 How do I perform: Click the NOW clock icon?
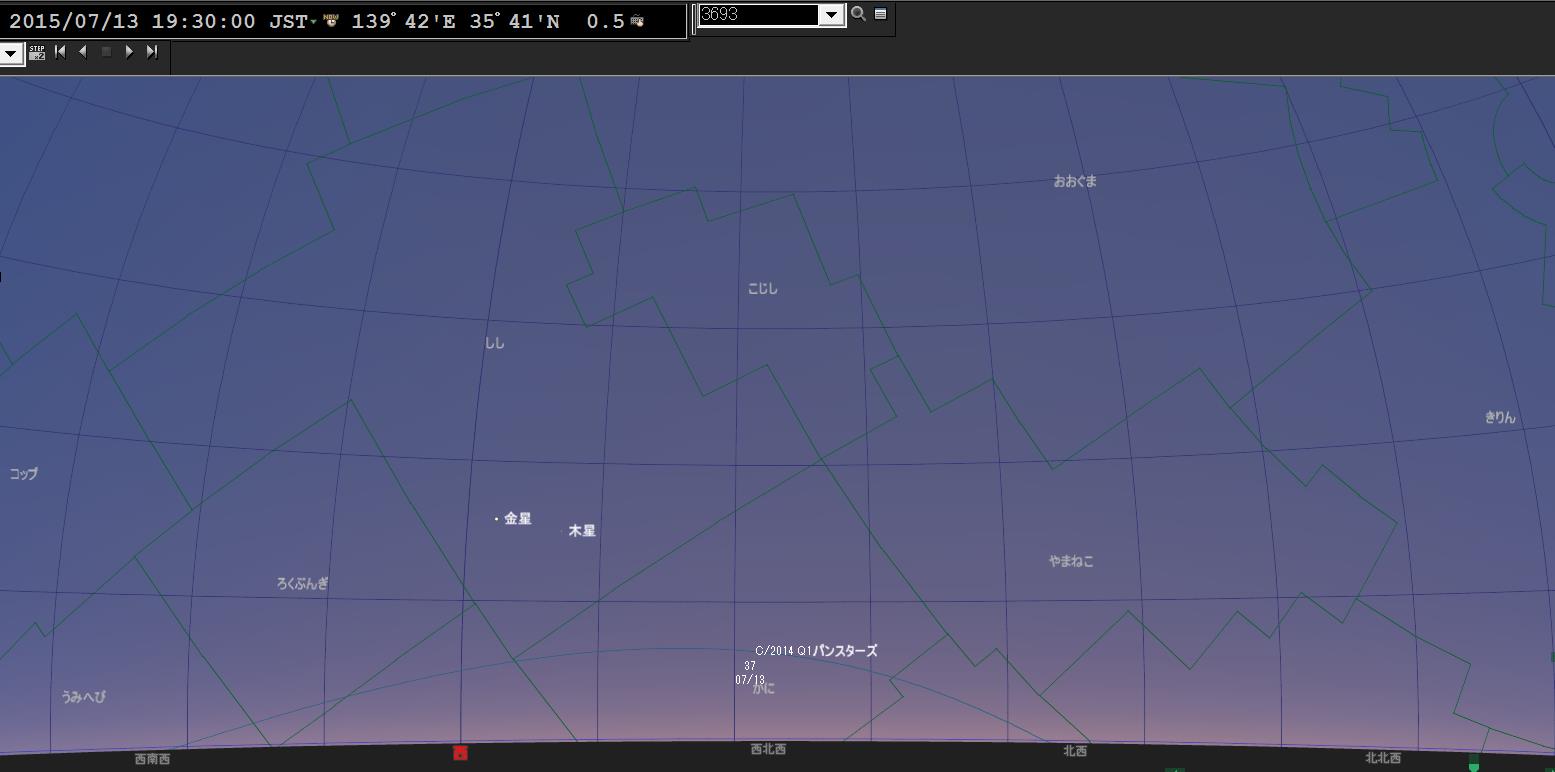pos(331,19)
